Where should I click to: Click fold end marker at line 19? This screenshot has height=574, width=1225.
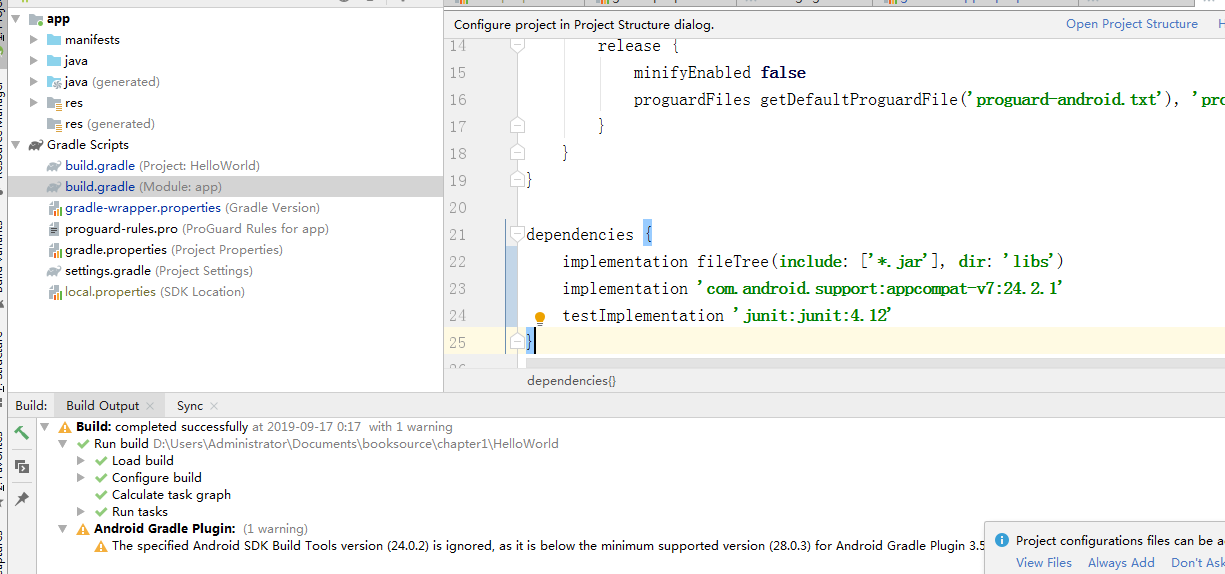pos(517,180)
